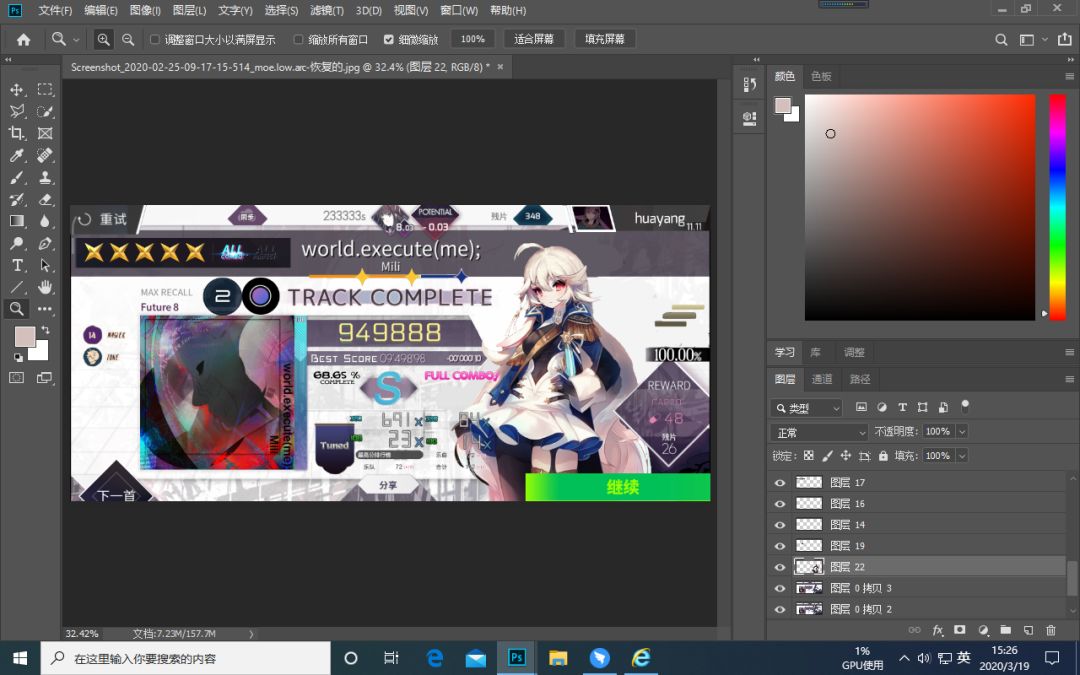The width and height of the screenshot is (1080, 675).
Task: Open the 滤镜(T) menu
Action: tap(326, 10)
